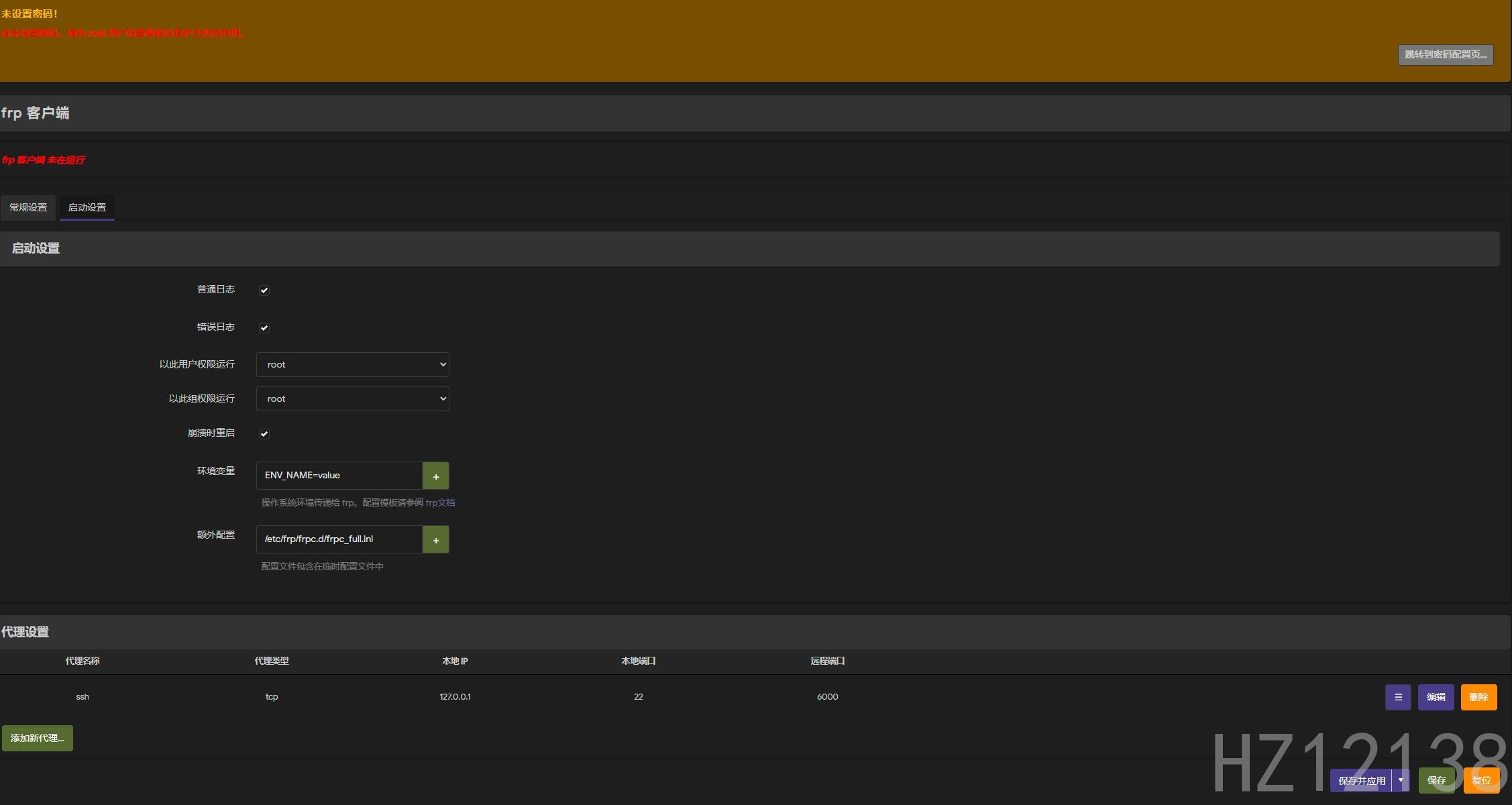
Task: Click the 跳转到密码配置页 button
Action: [1446, 55]
